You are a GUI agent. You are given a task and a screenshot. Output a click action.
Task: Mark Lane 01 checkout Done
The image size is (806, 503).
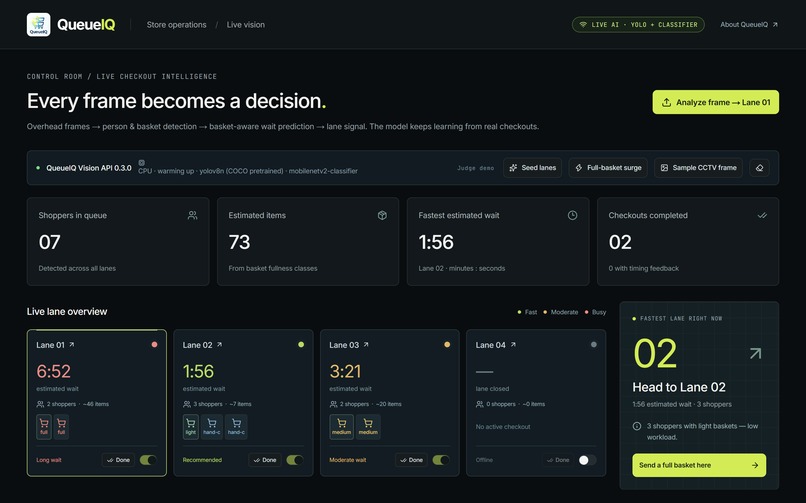pos(118,460)
